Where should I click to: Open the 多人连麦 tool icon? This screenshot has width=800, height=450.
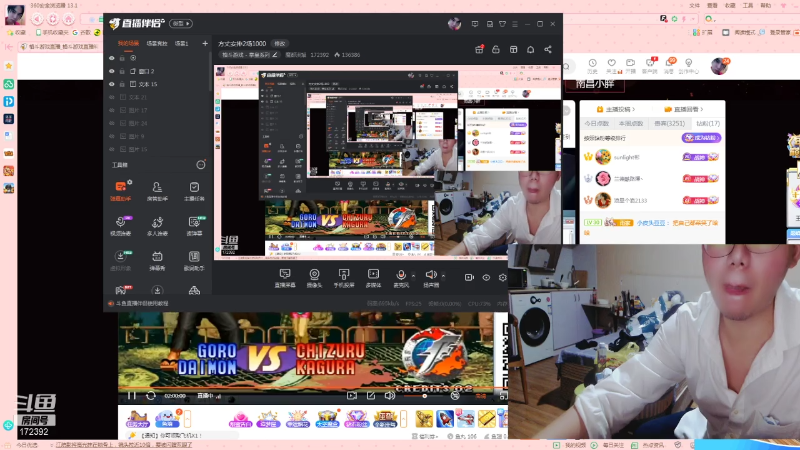point(157,226)
